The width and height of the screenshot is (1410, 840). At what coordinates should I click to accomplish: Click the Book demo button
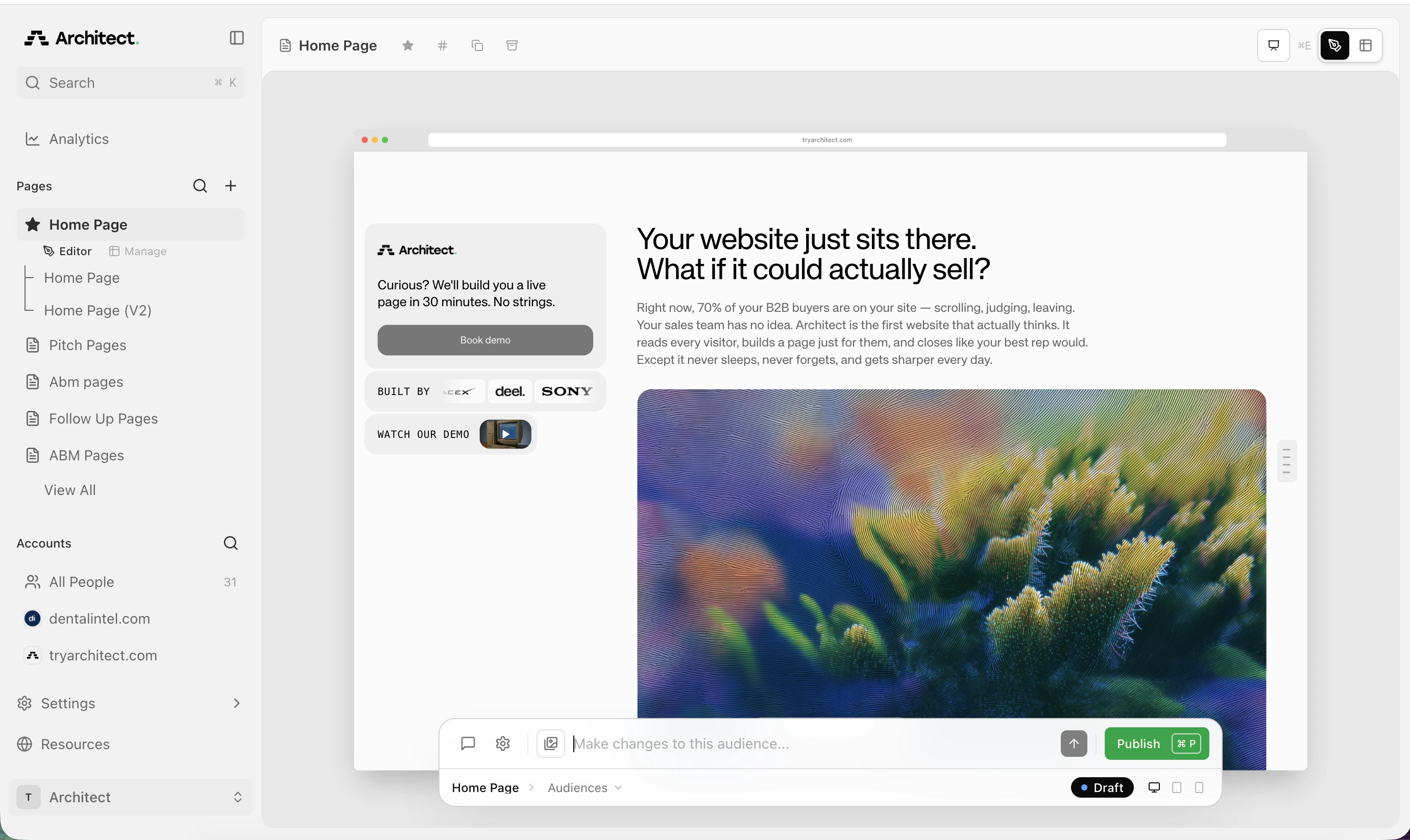tap(485, 340)
